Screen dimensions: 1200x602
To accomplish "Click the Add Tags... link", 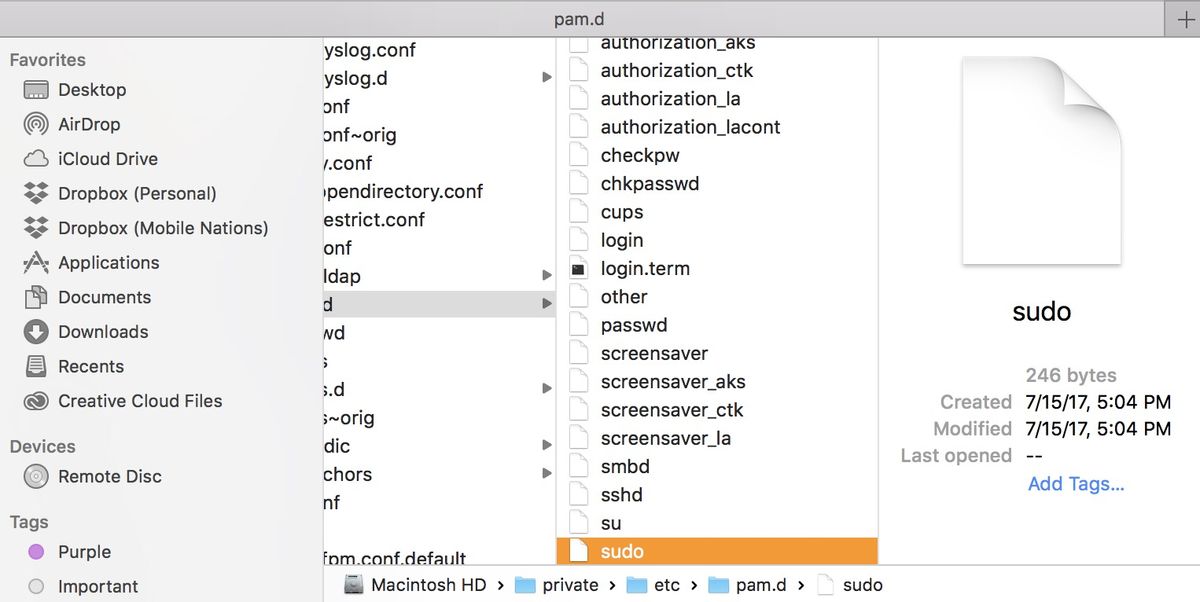I will (1075, 483).
